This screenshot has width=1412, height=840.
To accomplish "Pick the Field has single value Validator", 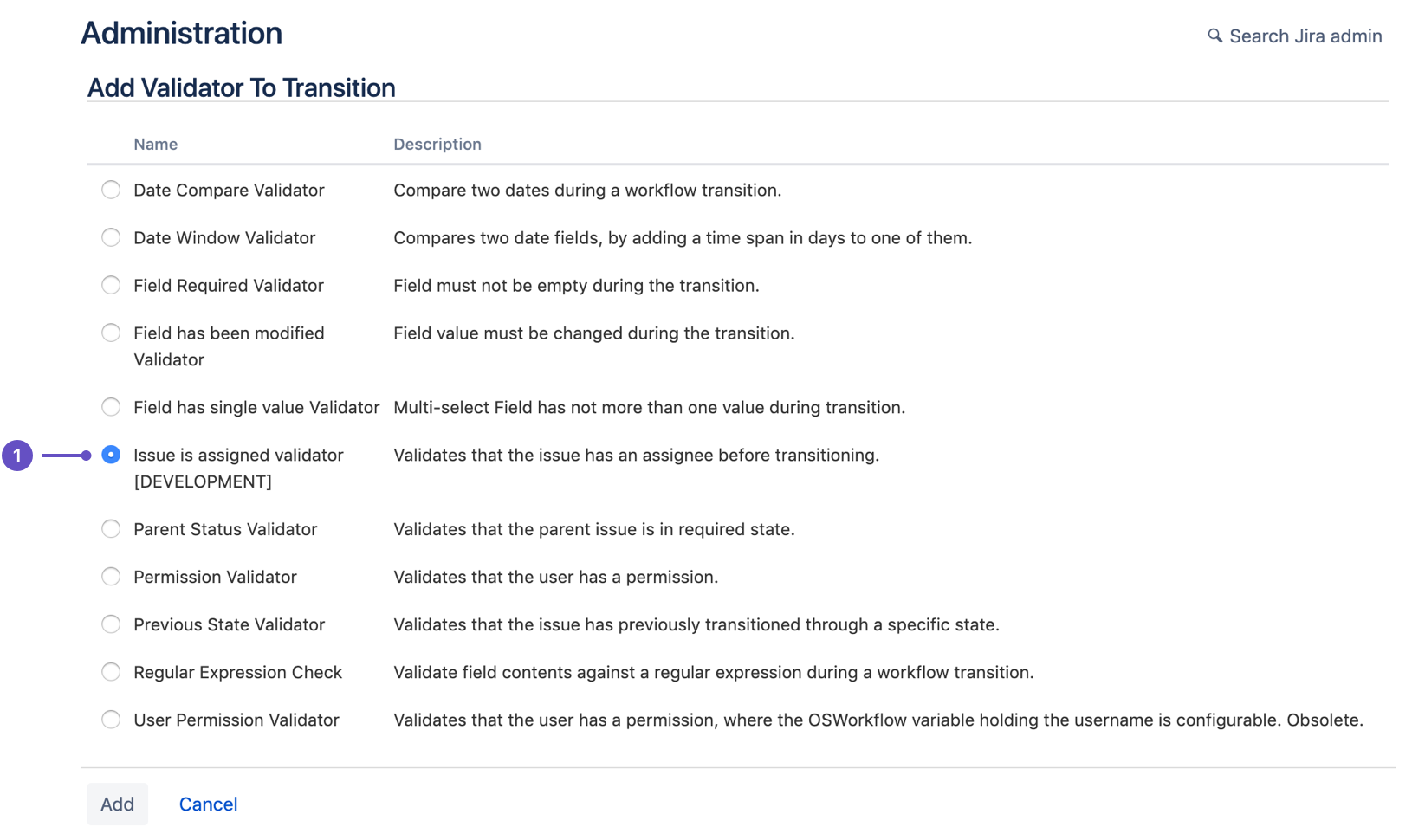I will point(111,407).
